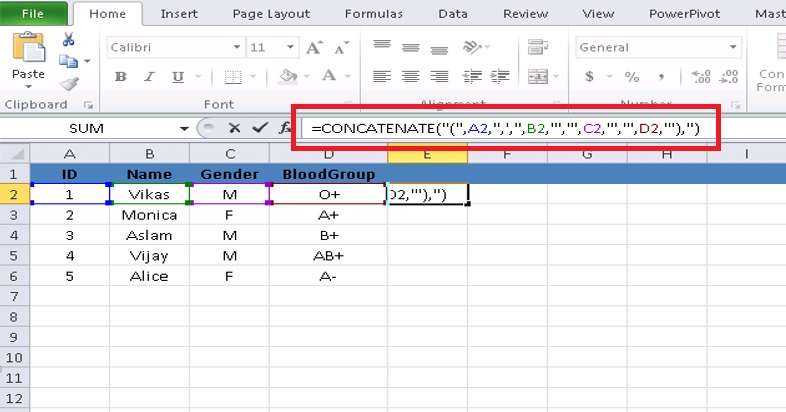Click the Decrease Indent icon

[x=472, y=76]
